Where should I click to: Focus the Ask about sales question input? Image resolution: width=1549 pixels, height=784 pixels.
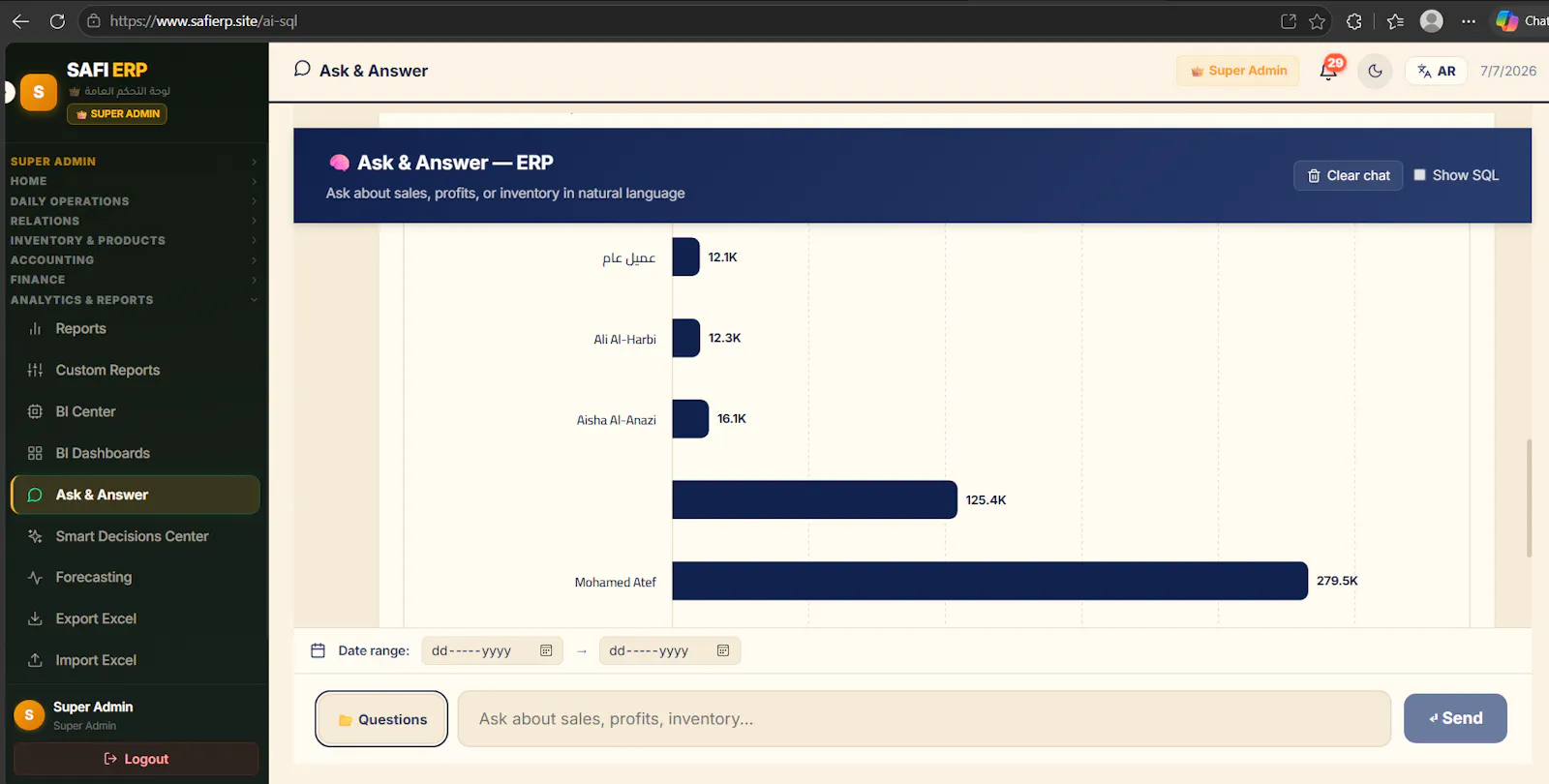point(924,719)
